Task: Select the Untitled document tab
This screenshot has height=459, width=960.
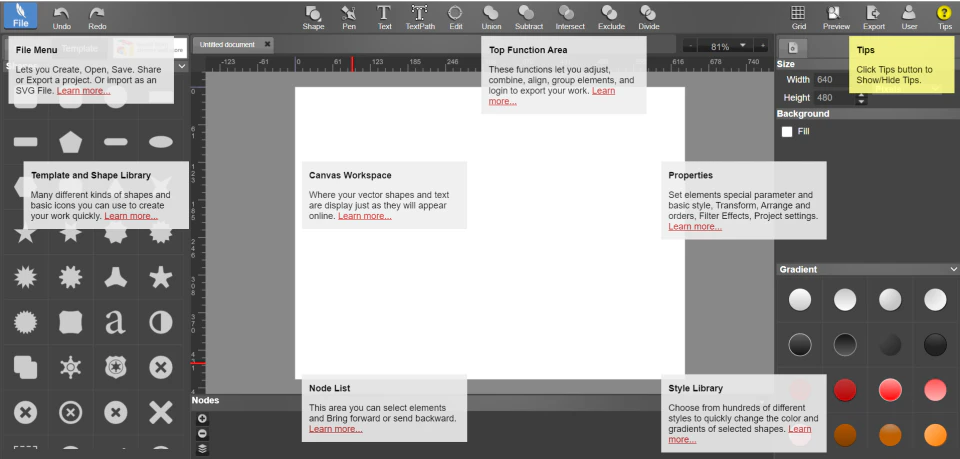Action: click(227, 45)
